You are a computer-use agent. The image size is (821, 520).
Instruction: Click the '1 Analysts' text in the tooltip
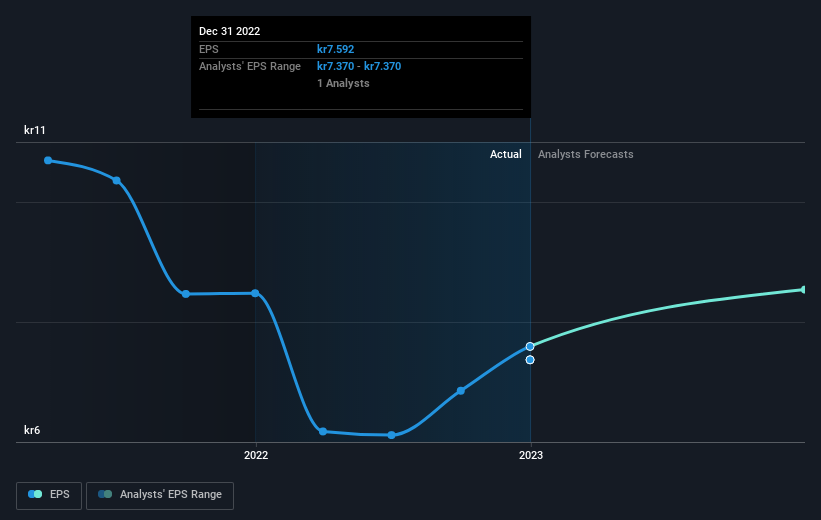343,84
